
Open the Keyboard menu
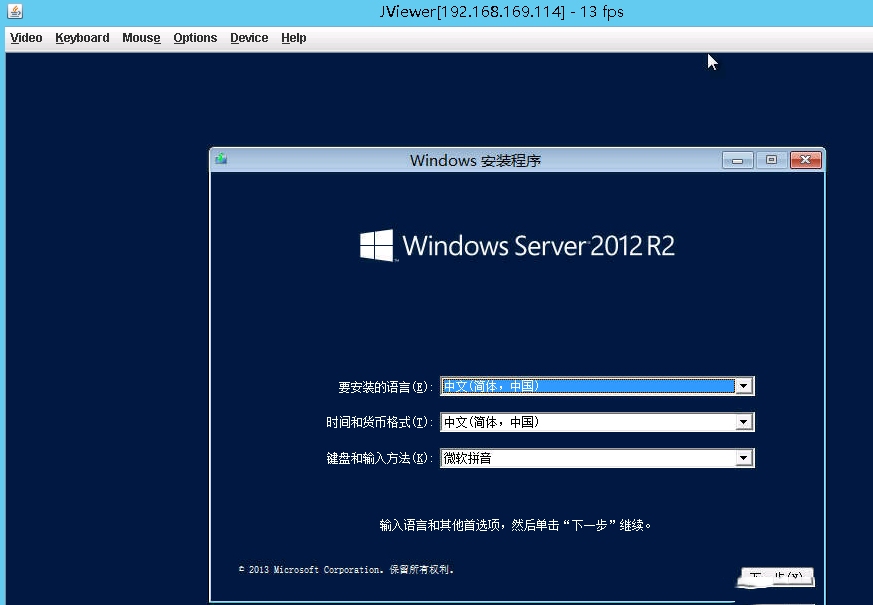tap(82, 38)
